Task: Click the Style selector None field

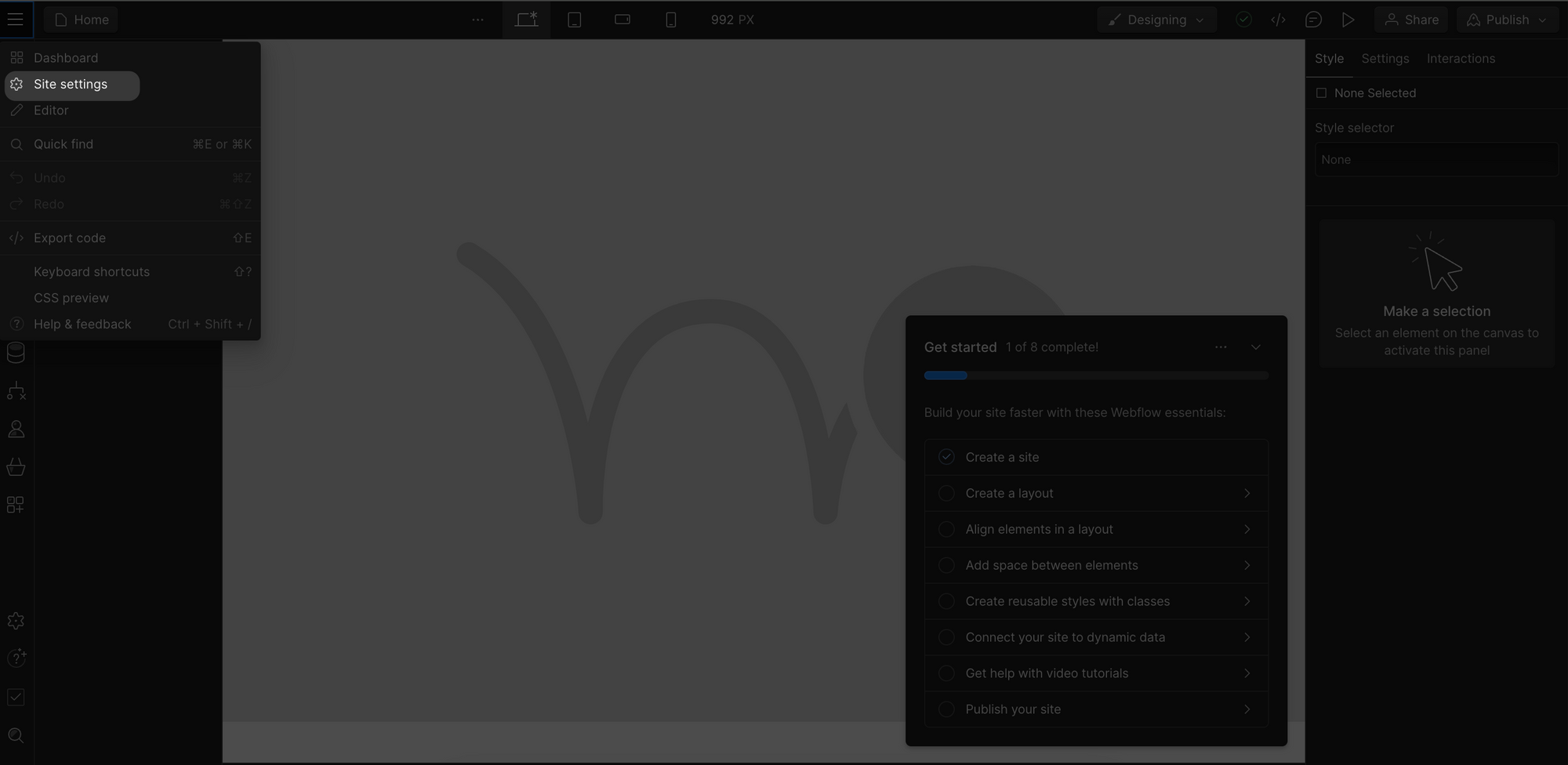Action: coord(1436,160)
